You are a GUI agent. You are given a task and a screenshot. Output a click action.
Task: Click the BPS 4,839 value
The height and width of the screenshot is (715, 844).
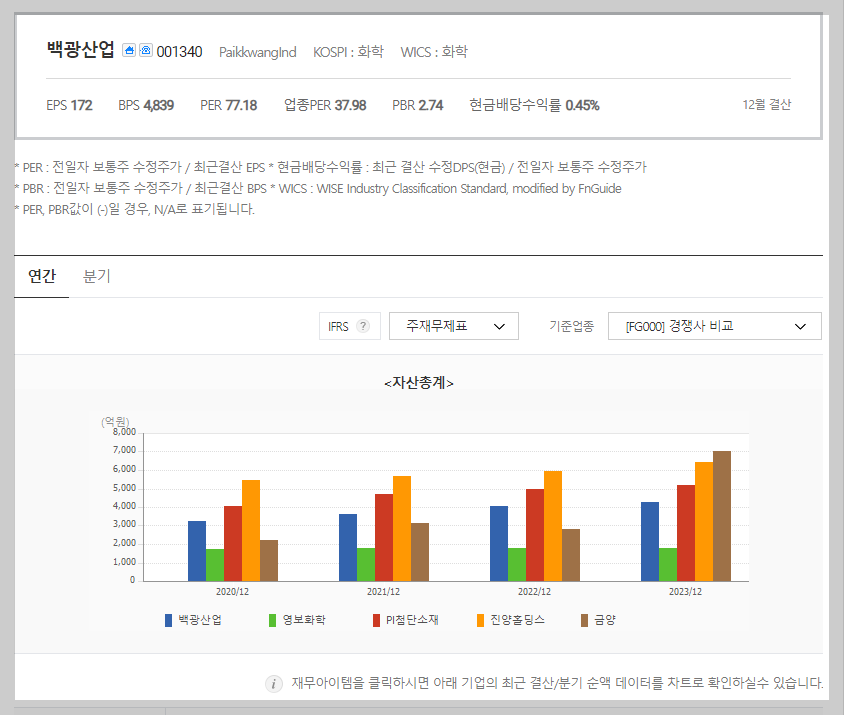click(x=146, y=105)
